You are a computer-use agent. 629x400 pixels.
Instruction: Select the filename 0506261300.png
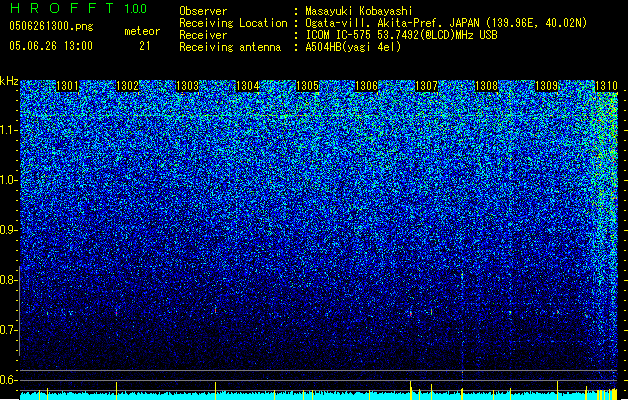pos(51,26)
